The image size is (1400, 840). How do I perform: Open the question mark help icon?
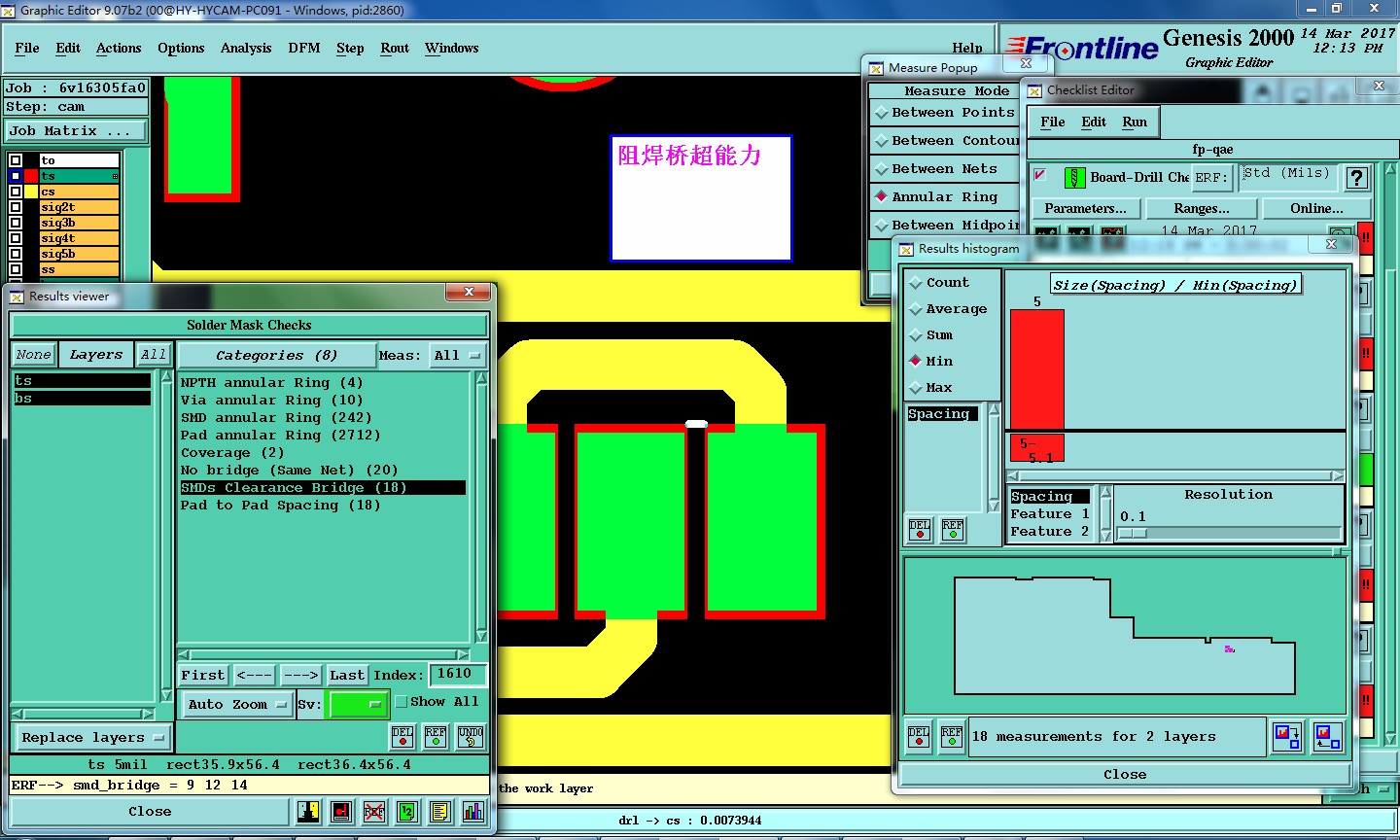tap(1356, 177)
